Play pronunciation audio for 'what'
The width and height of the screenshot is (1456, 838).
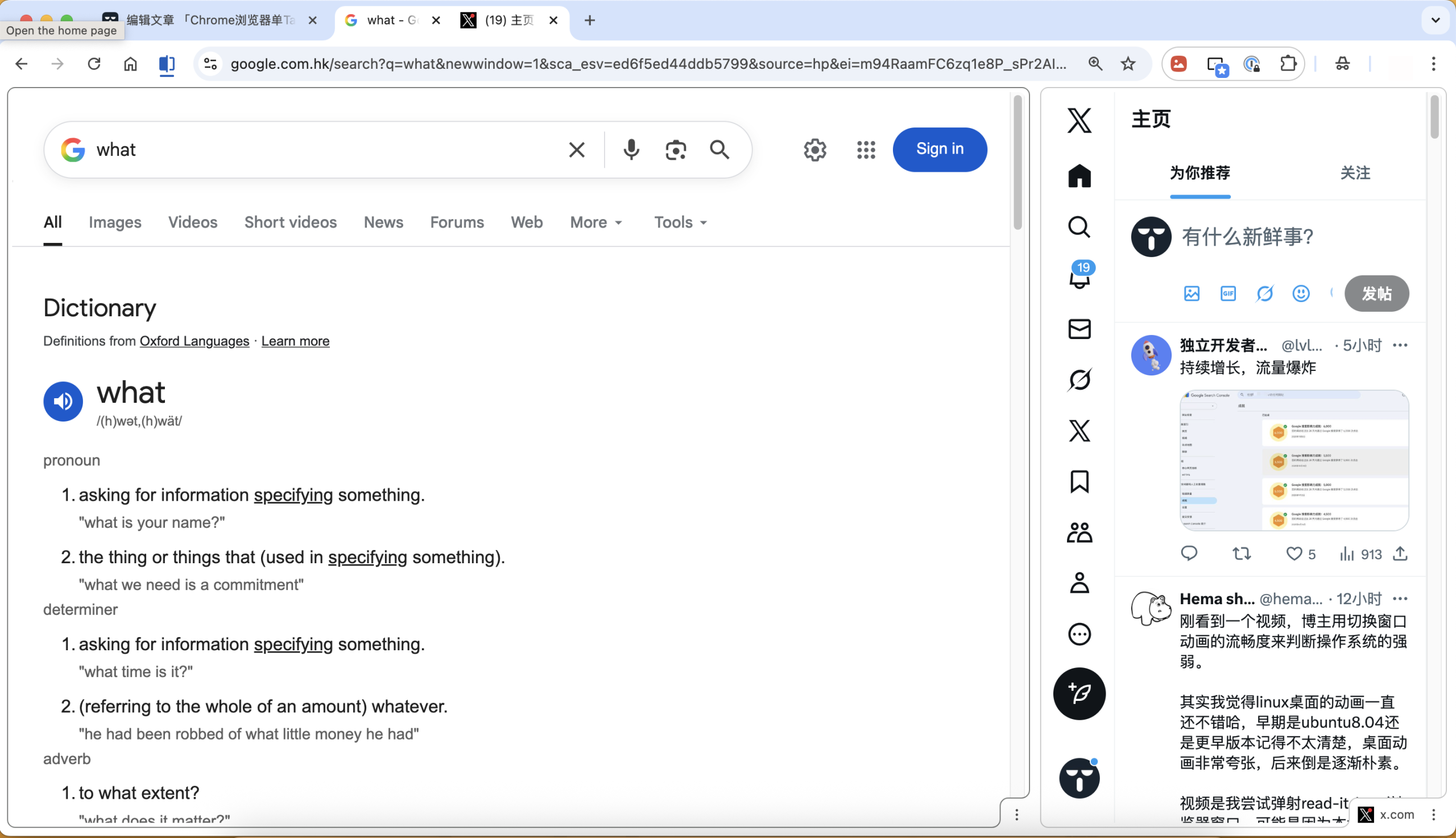click(x=63, y=401)
